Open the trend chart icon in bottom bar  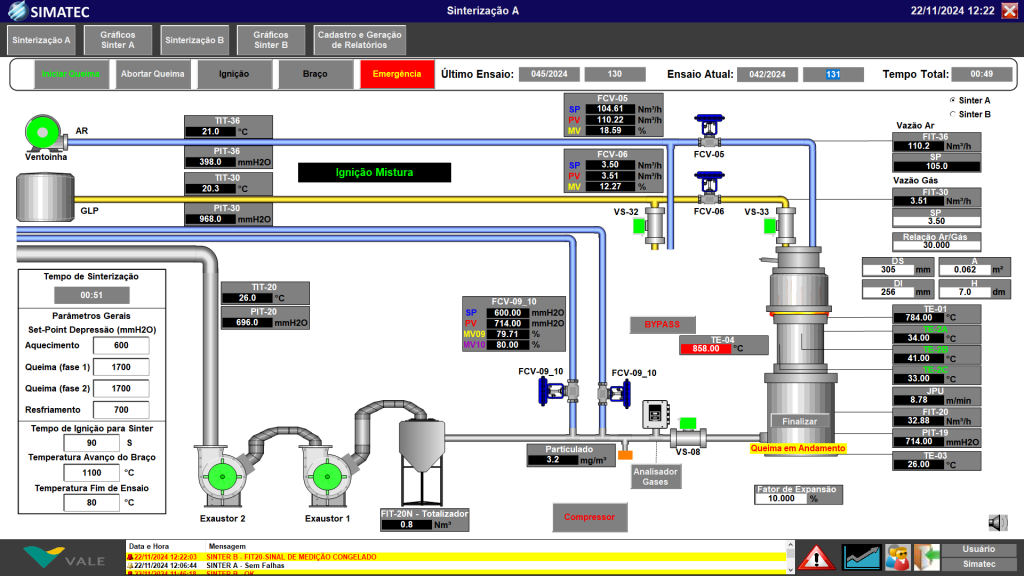tap(862, 556)
